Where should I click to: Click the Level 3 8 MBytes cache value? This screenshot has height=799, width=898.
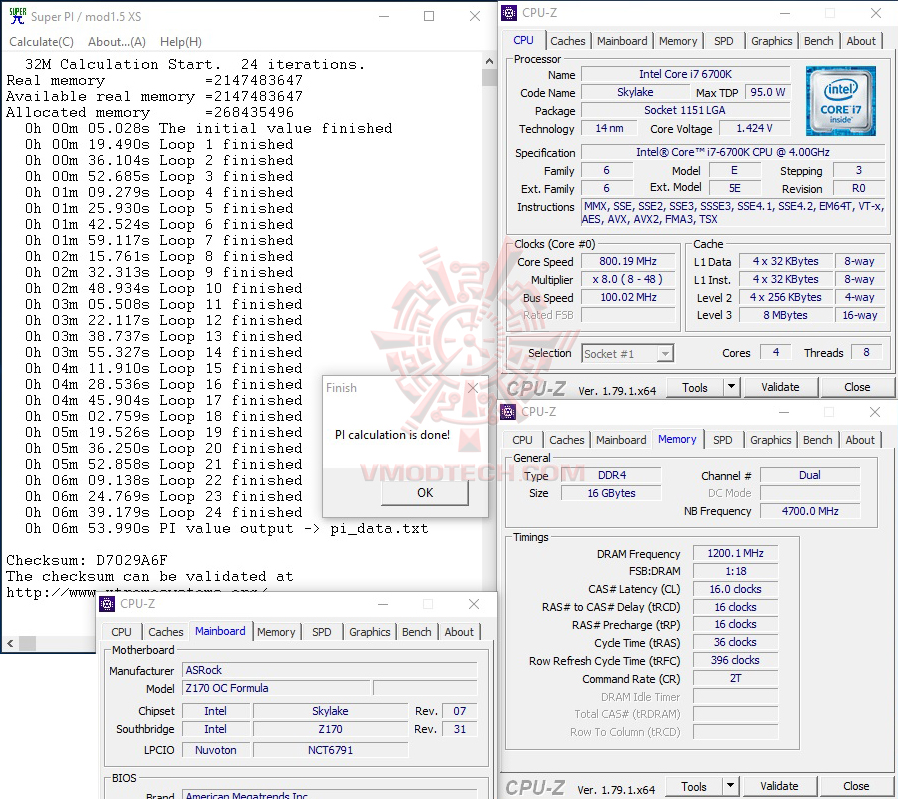pos(785,315)
